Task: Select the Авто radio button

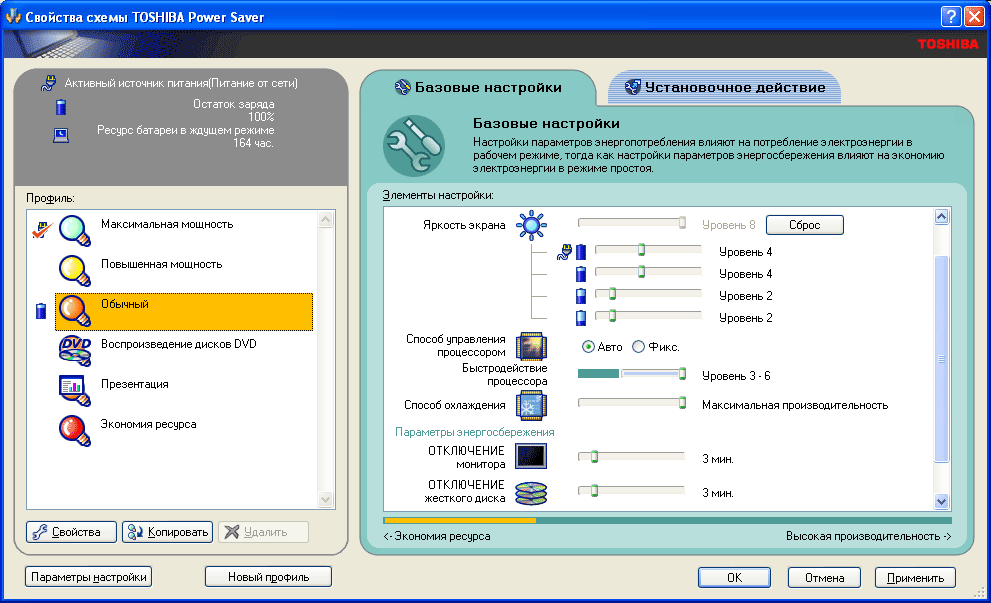Action: point(588,346)
